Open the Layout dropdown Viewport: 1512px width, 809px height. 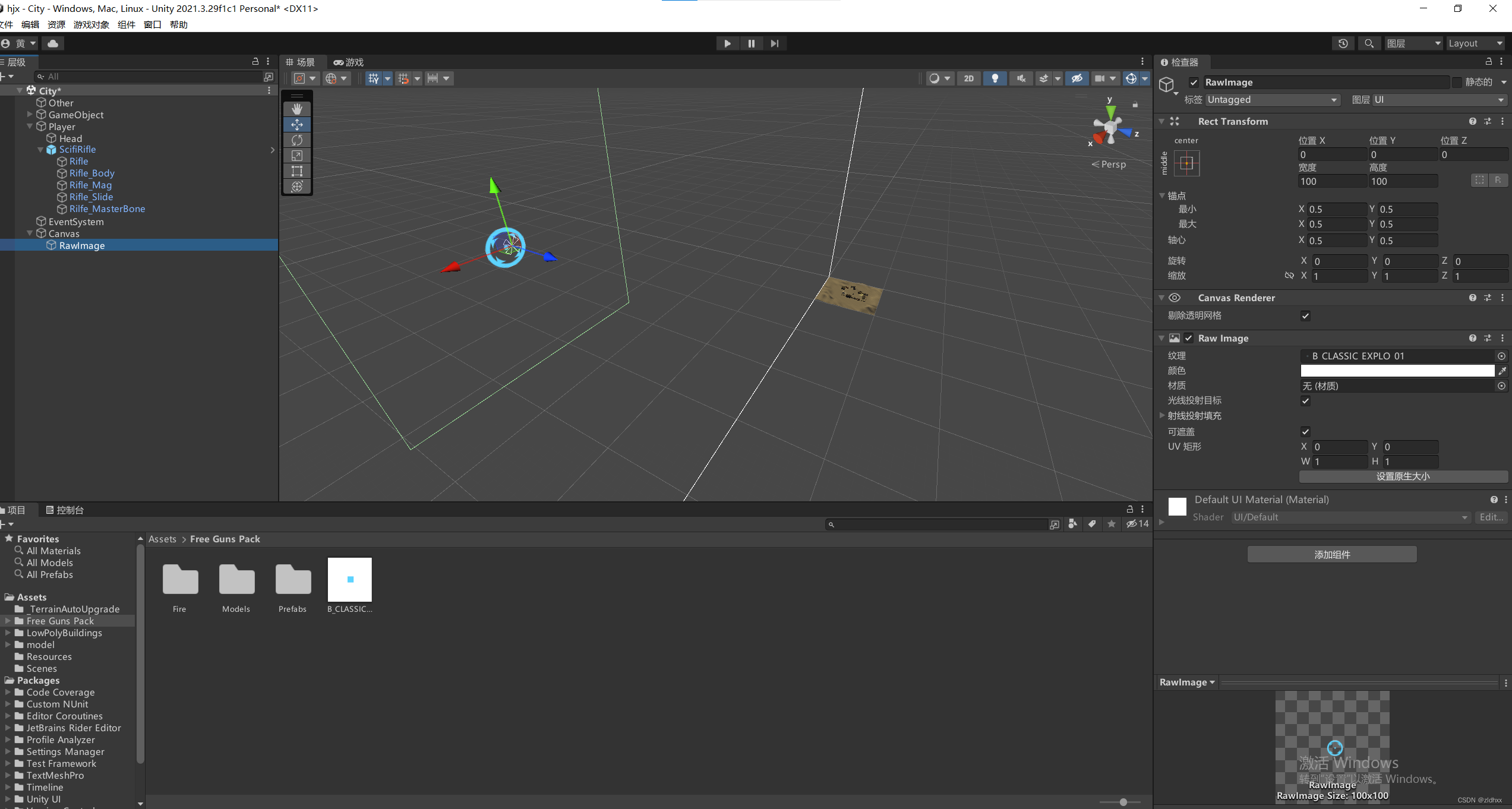(x=1475, y=43)
